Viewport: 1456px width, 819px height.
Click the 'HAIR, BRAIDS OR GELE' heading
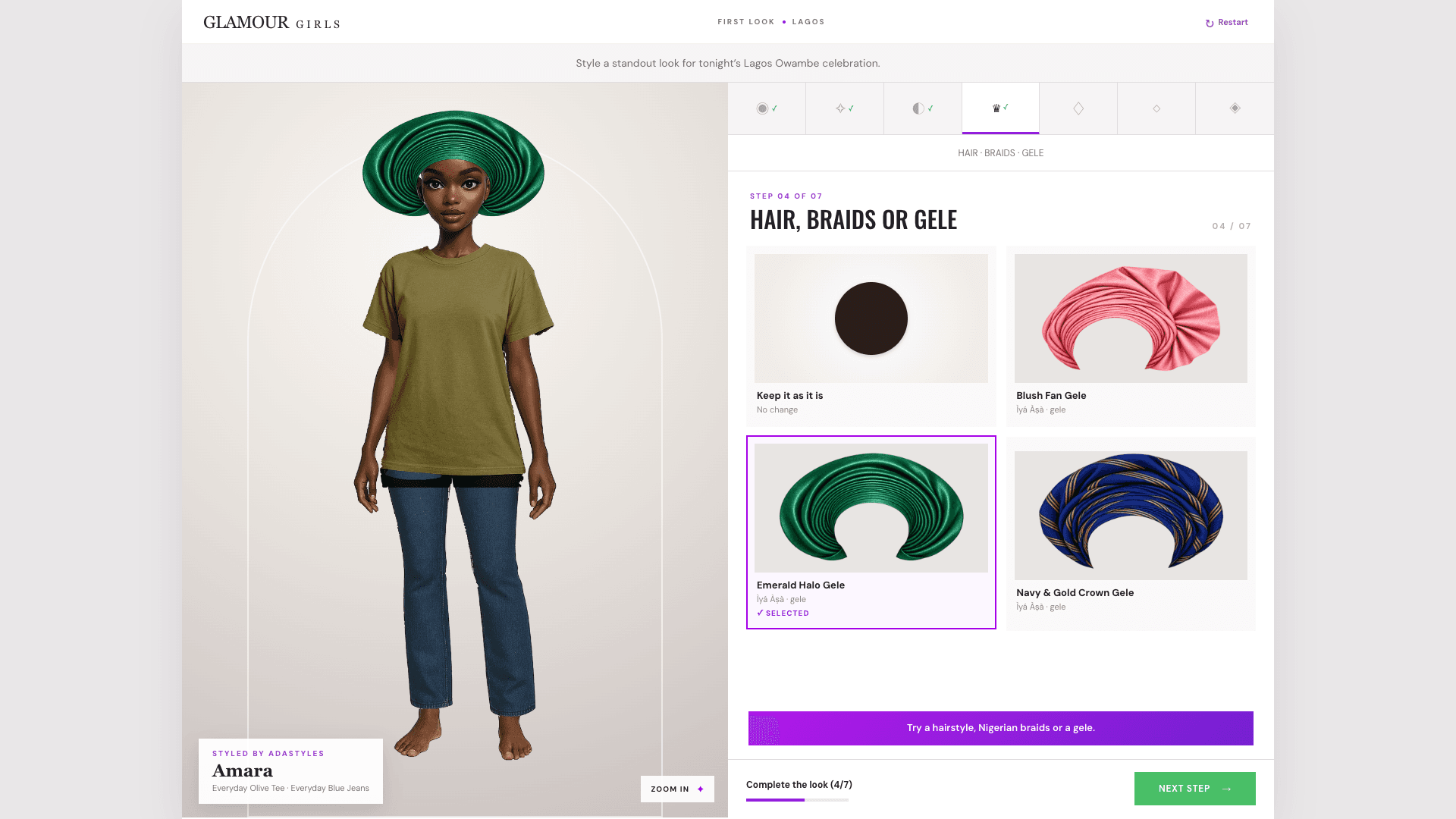[x=853, y=220]
